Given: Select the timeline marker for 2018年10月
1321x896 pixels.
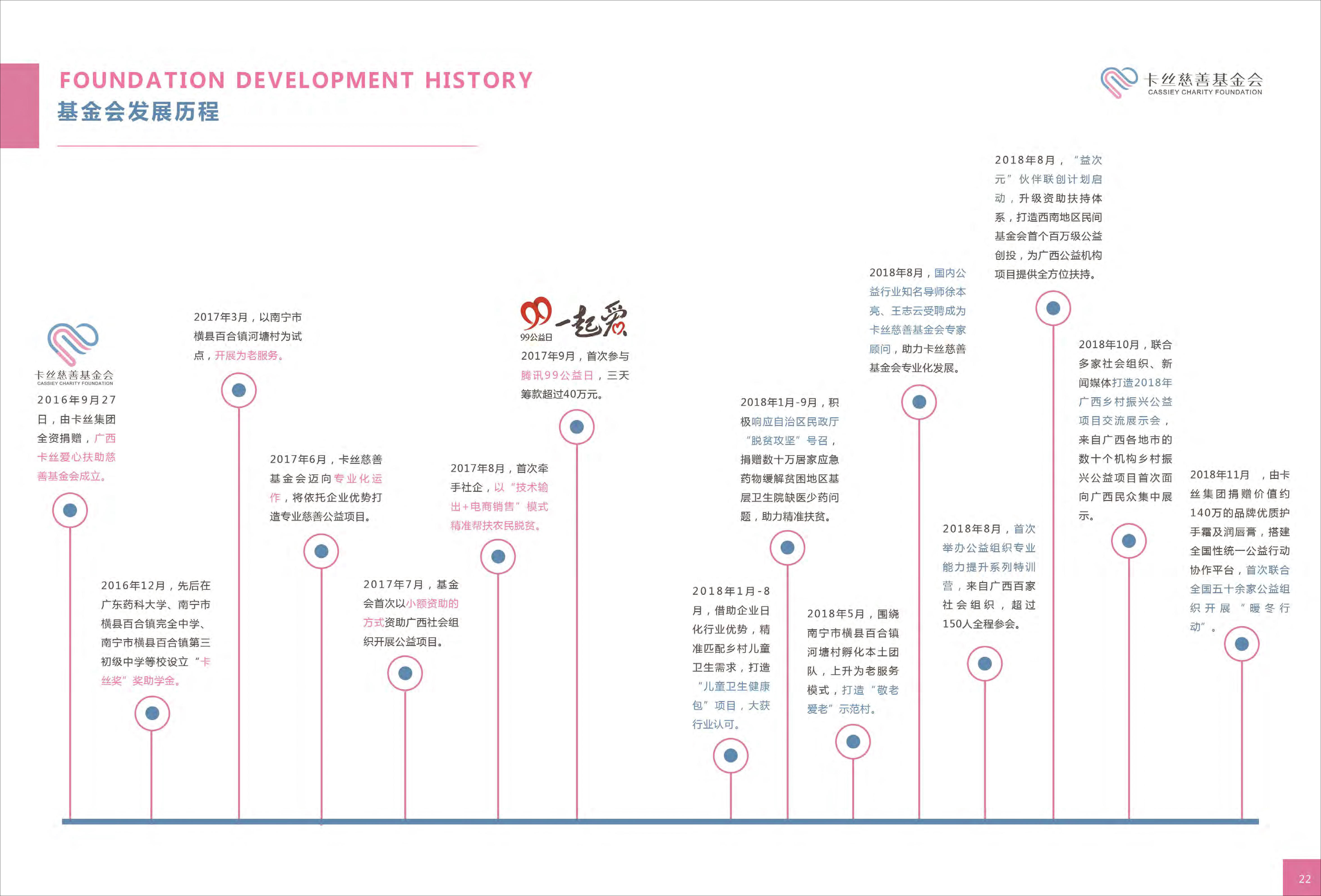Looking at the screenshot, I should [1129, 541].
